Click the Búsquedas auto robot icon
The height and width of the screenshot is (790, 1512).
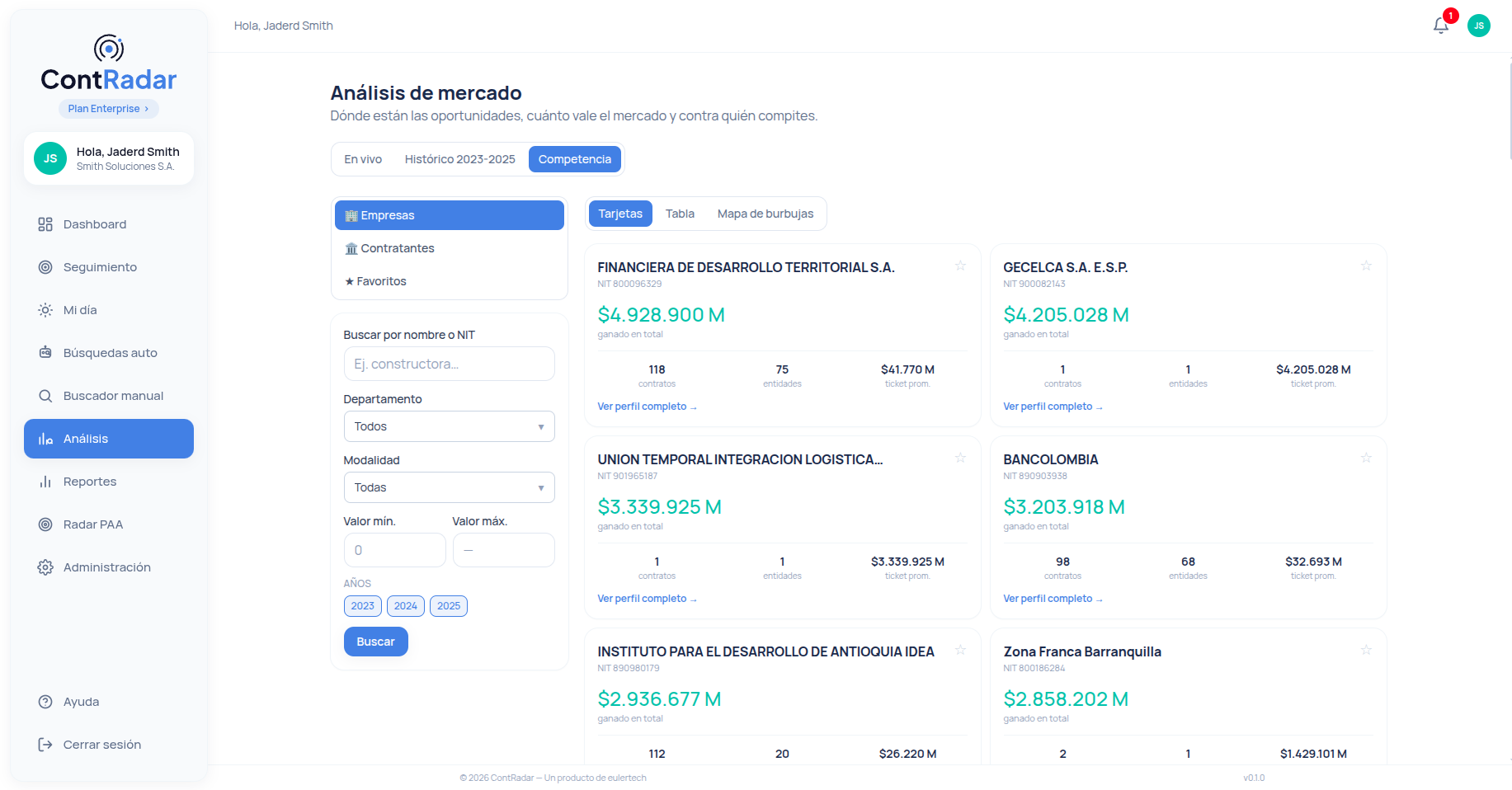coord(45,353)
